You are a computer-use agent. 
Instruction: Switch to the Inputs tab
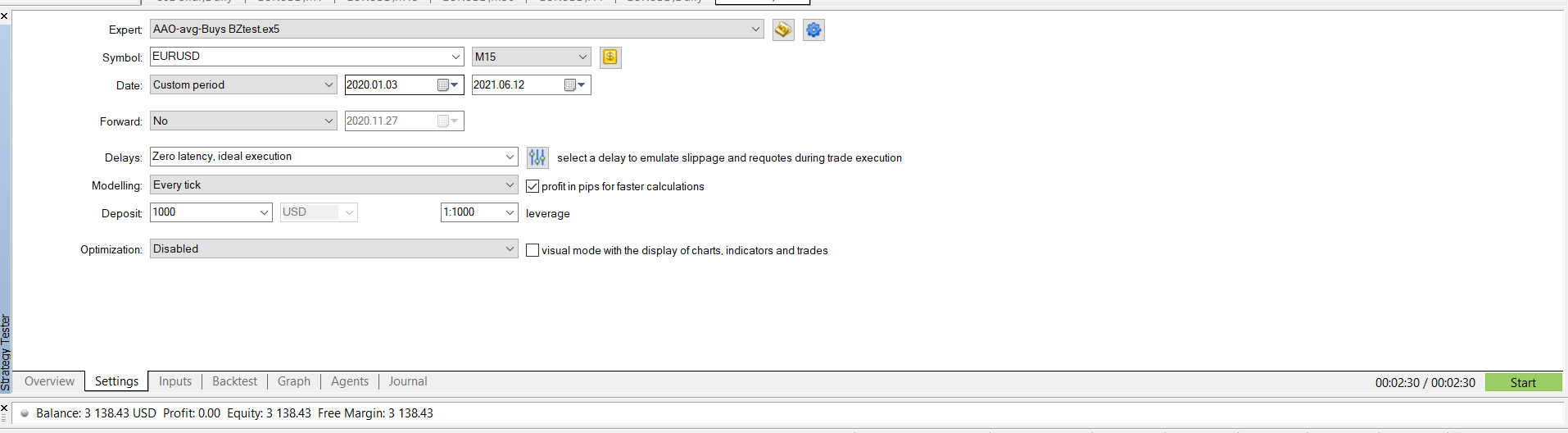point(175,381)
